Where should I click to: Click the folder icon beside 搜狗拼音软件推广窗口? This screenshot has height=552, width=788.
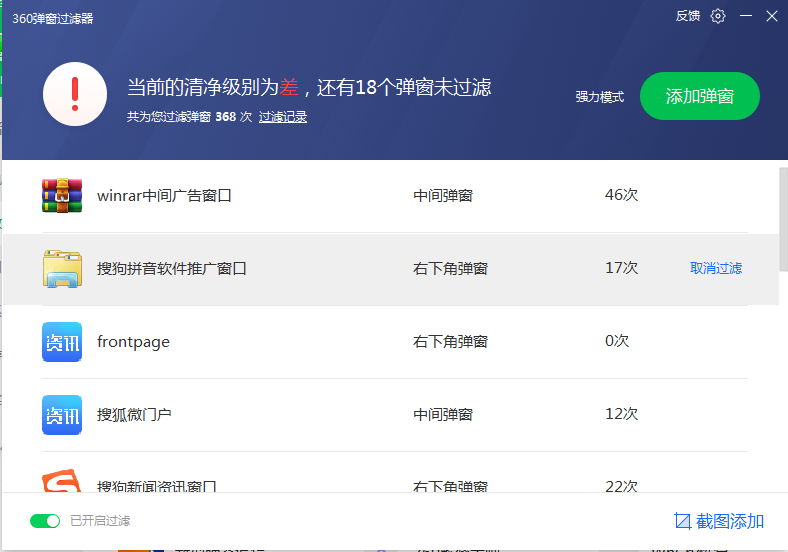click(62, 268)
